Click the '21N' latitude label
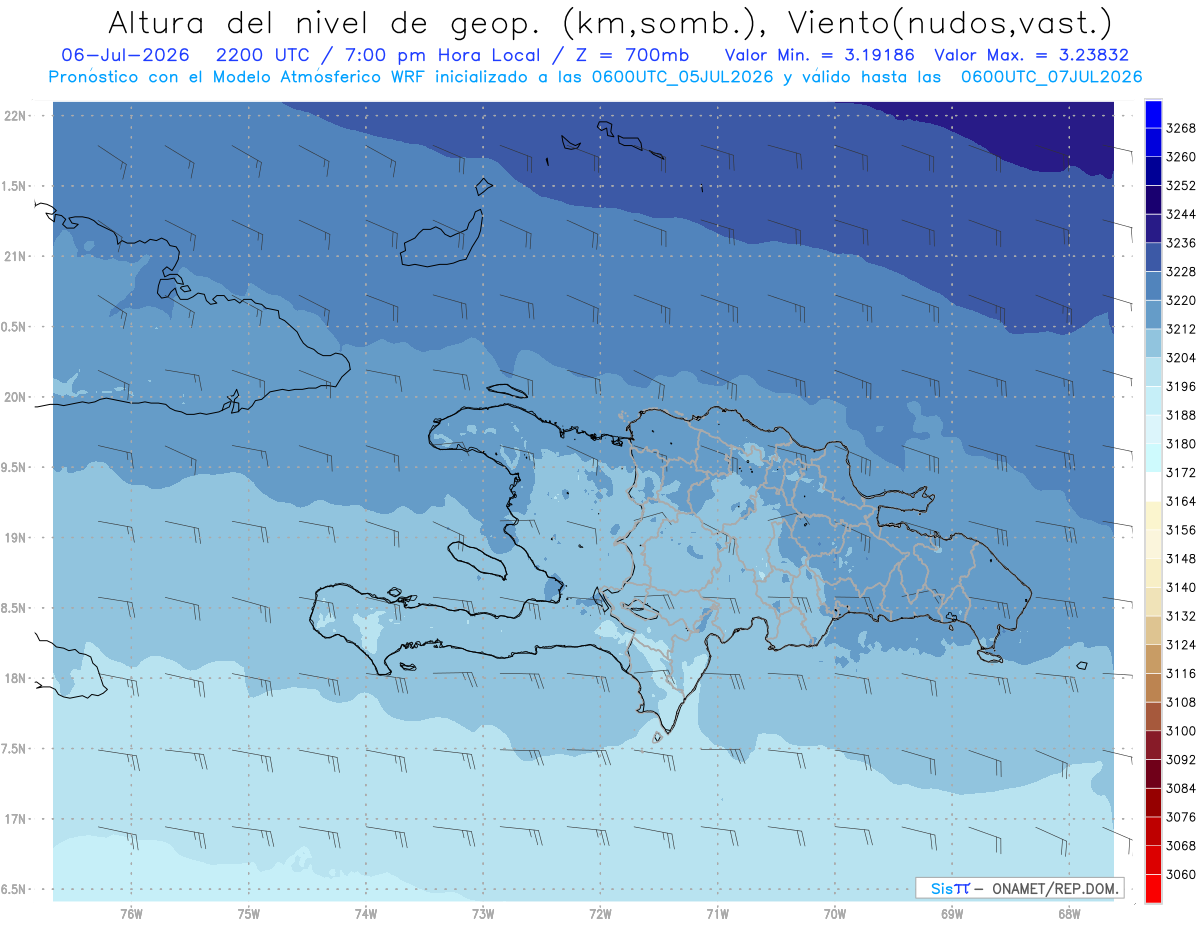This screenshot has width=1200, height=927. [x=15, y=256]
